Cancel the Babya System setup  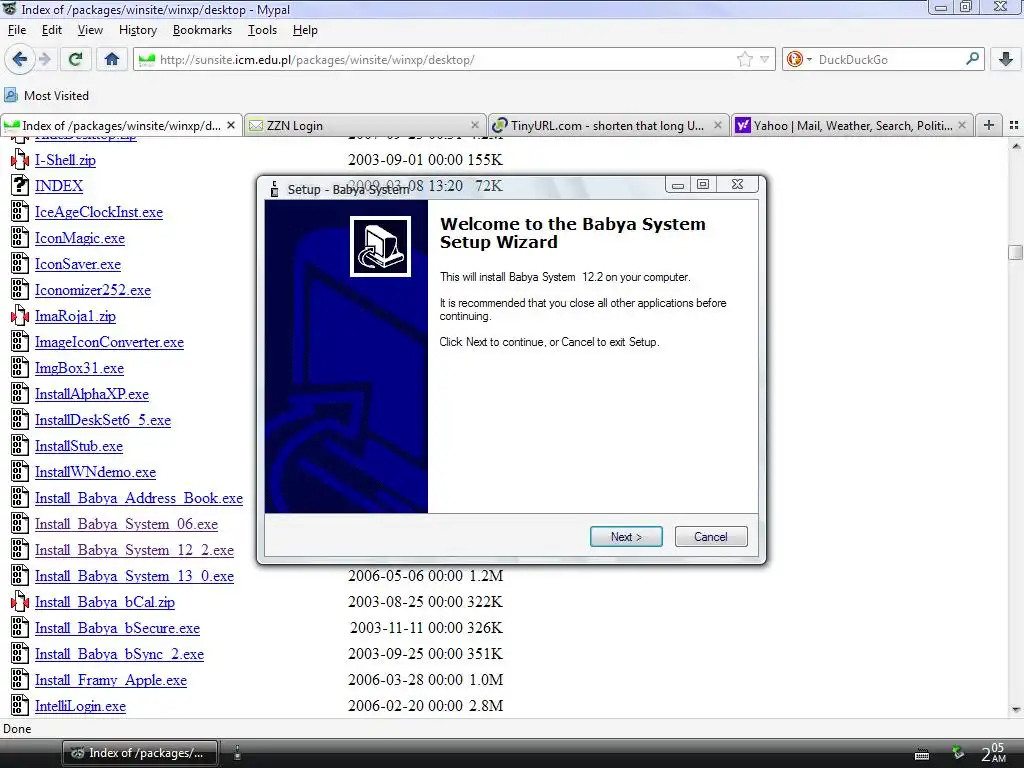[711, 537]
